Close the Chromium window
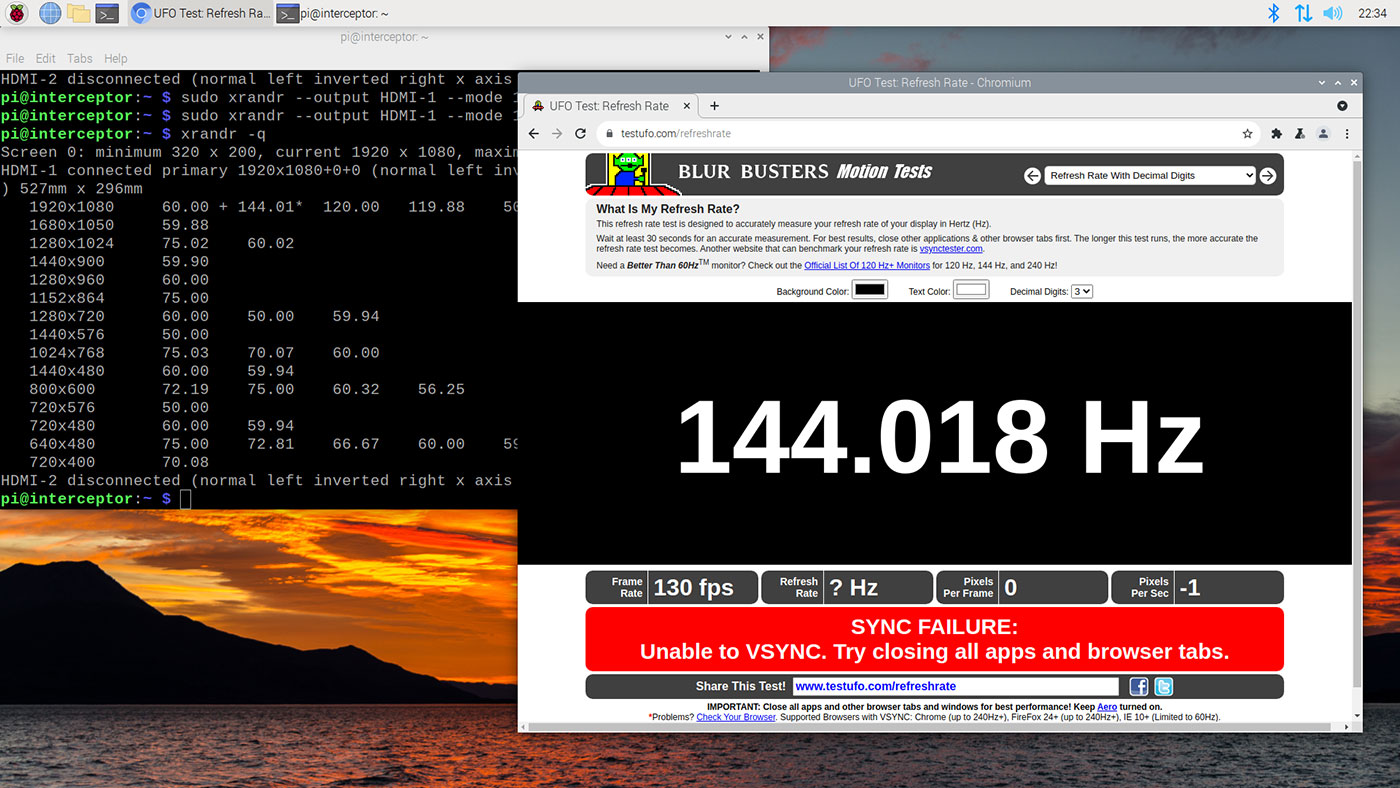1400x788 pixels. (1355, 82)
